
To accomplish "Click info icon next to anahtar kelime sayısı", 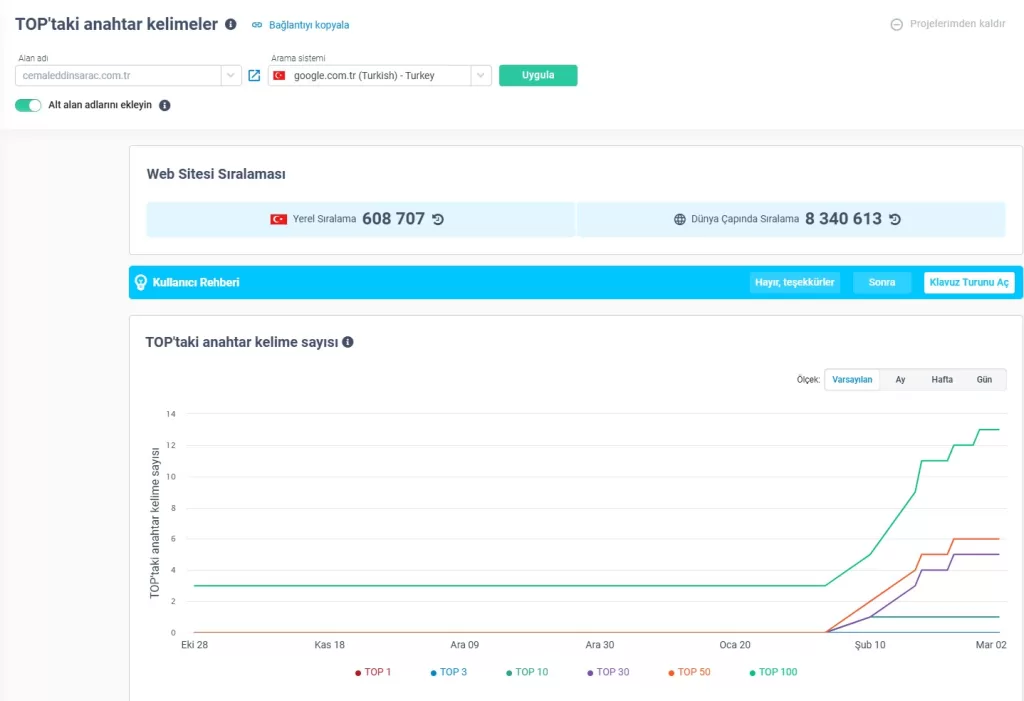I will (348, 342).
